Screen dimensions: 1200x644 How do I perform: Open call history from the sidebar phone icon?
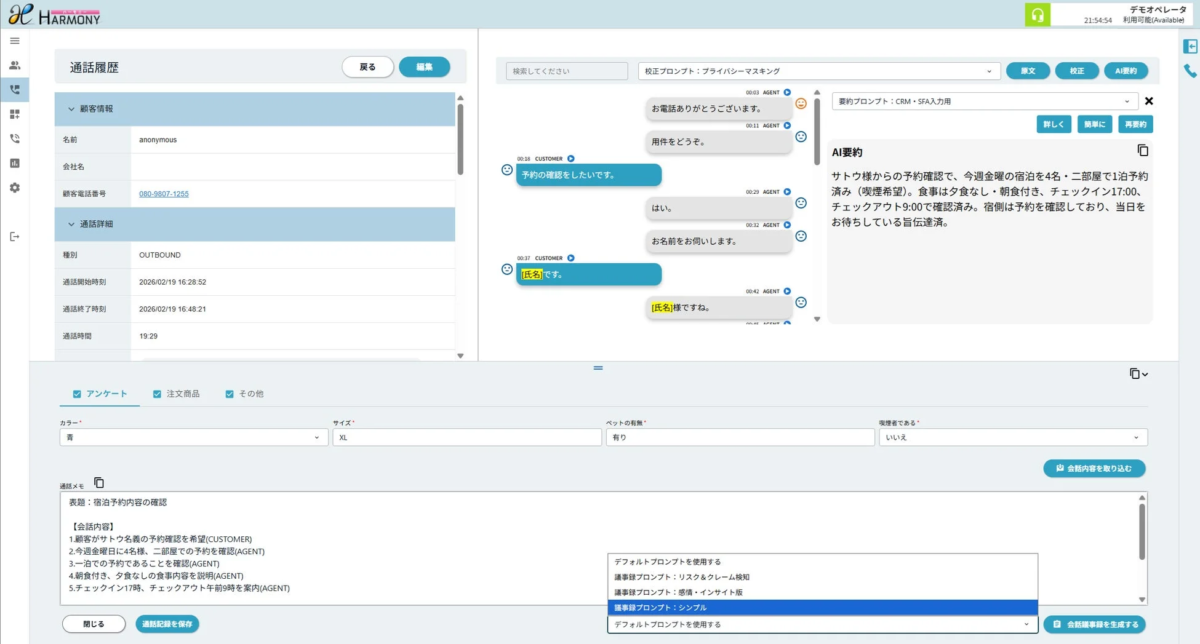pyautogui.click(x=14, y=87)
